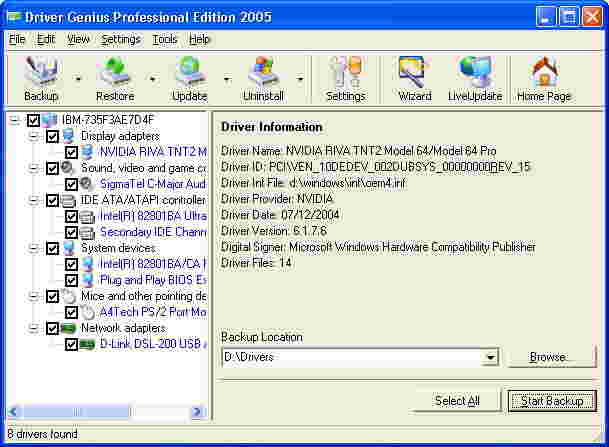Uncheck the Secondary IDE Channel checkbox
Image resolution: width=609 pixels, height=447 pixels.
[71, 232]
